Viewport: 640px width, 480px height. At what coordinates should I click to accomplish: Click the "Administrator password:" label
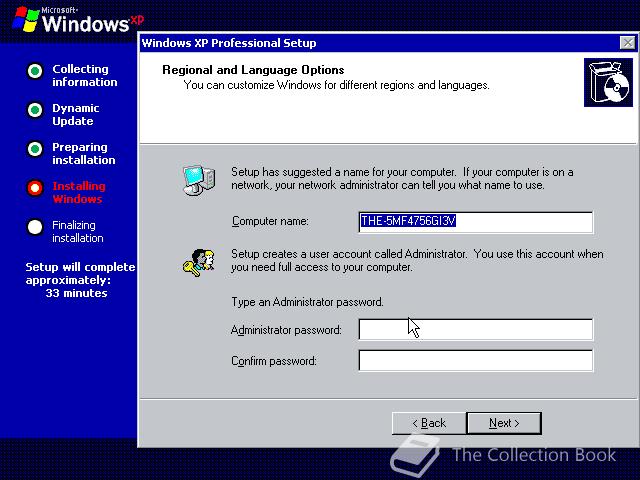tap(286, 330)
